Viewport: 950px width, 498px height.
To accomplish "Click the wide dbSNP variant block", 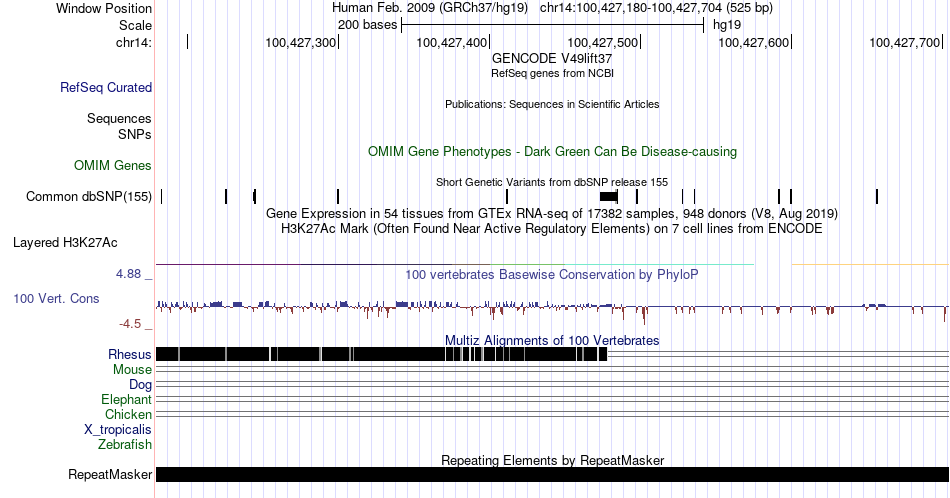I will click(608, 196).
